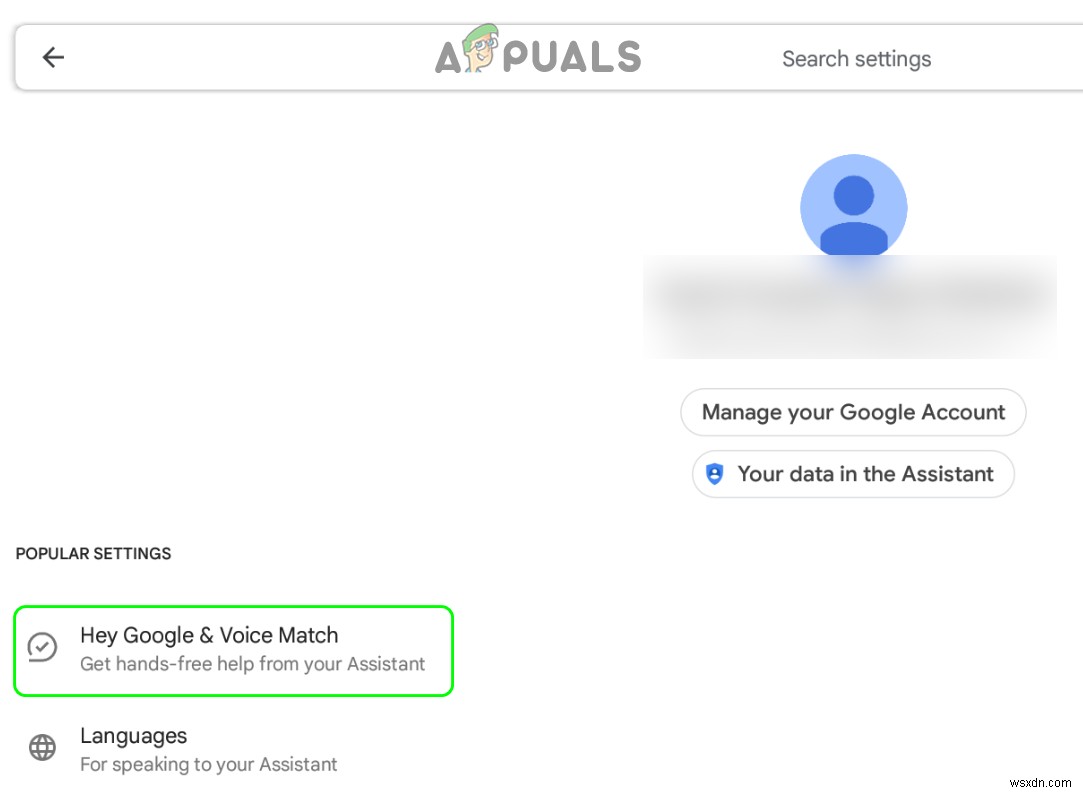Click the shield icon on Your data button
Screen dimensions: 1083x793
[x=714, y=474]
